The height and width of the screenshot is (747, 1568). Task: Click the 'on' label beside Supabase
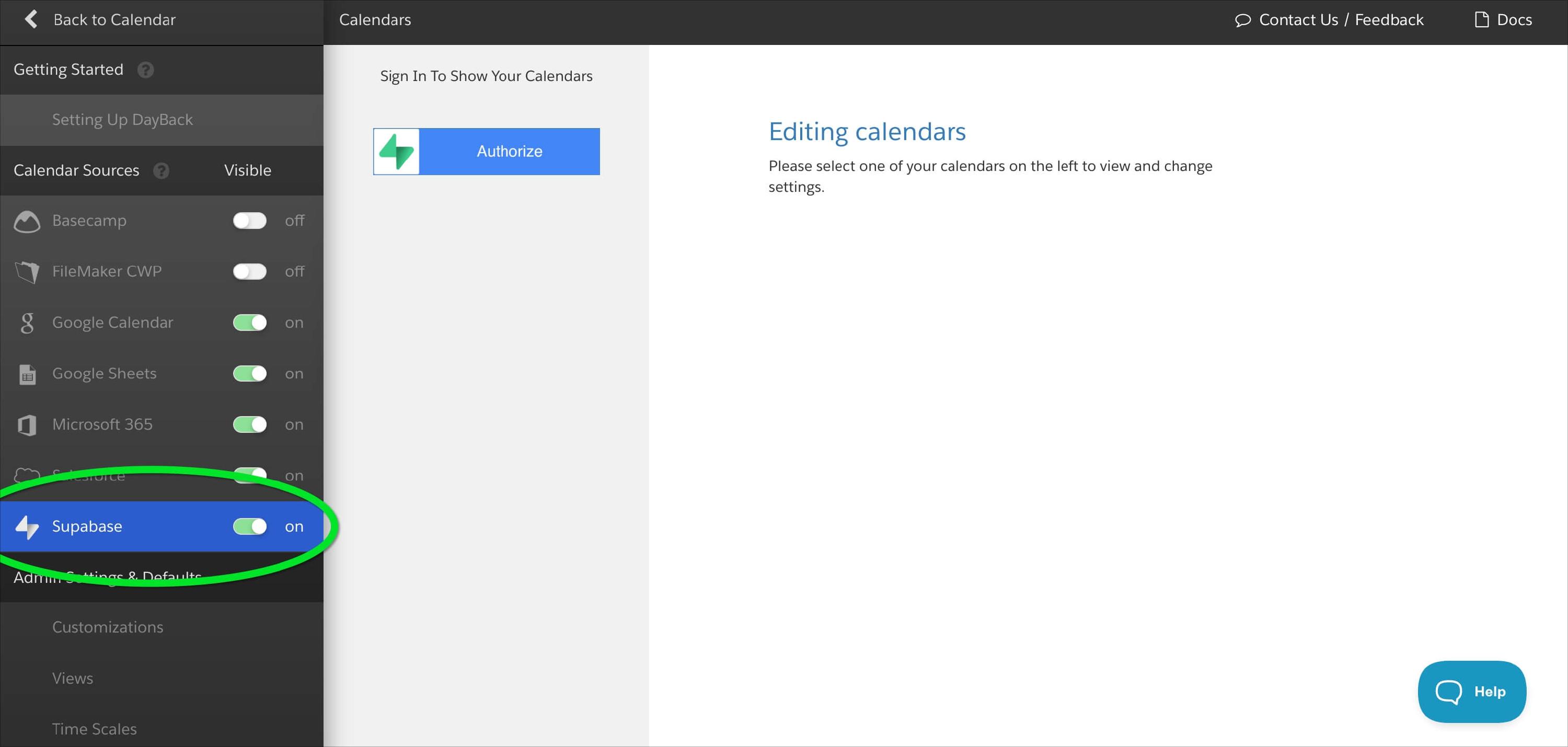tap(294, 527)
